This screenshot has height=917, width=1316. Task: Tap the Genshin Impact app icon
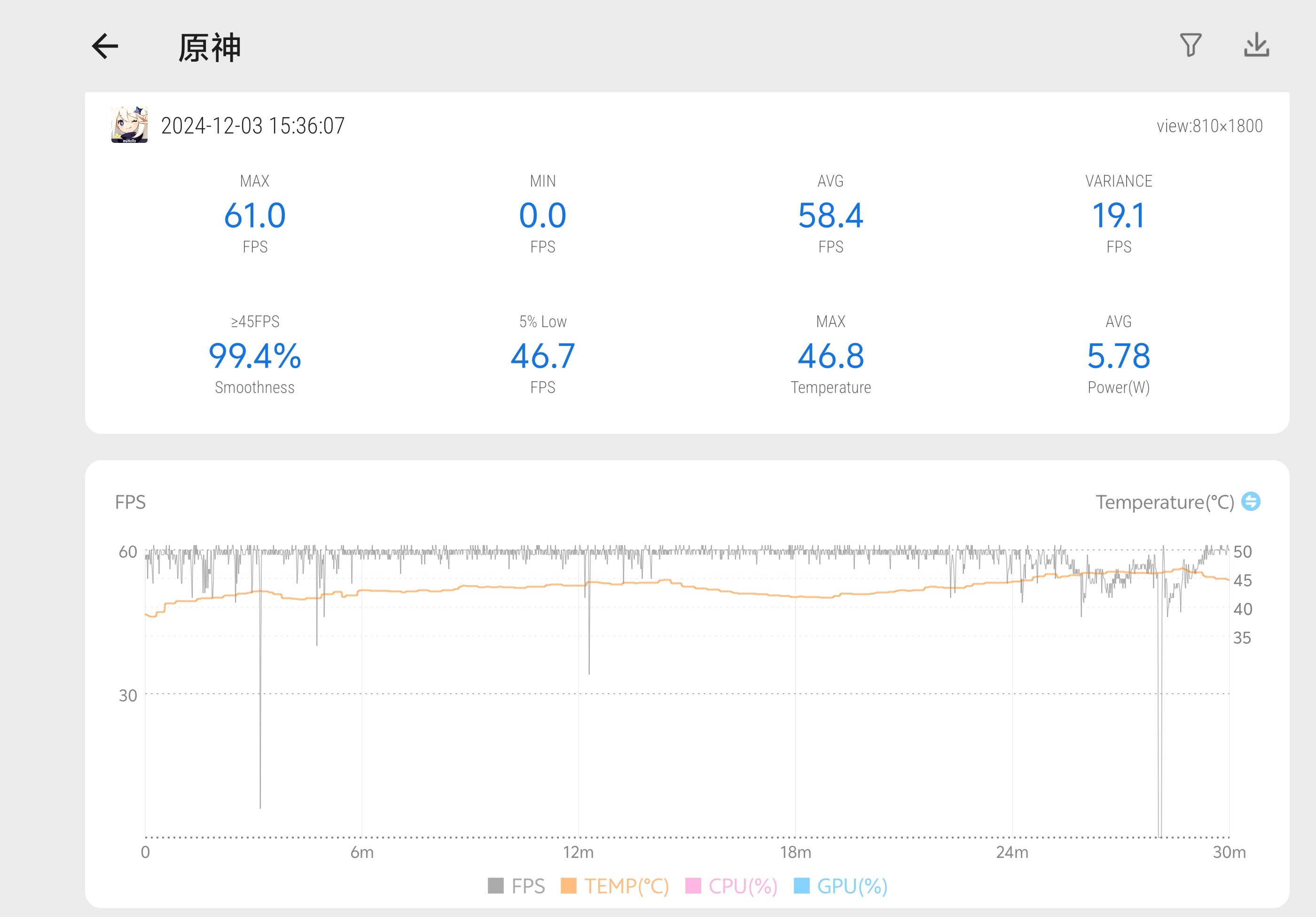(x=130, y=125)
